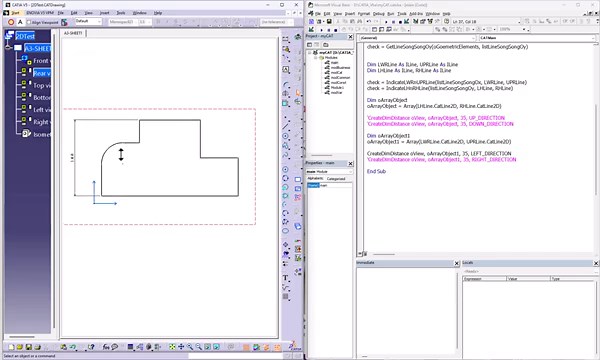Click the New document icon in CATIA bottom toolbar

point(11,347)
